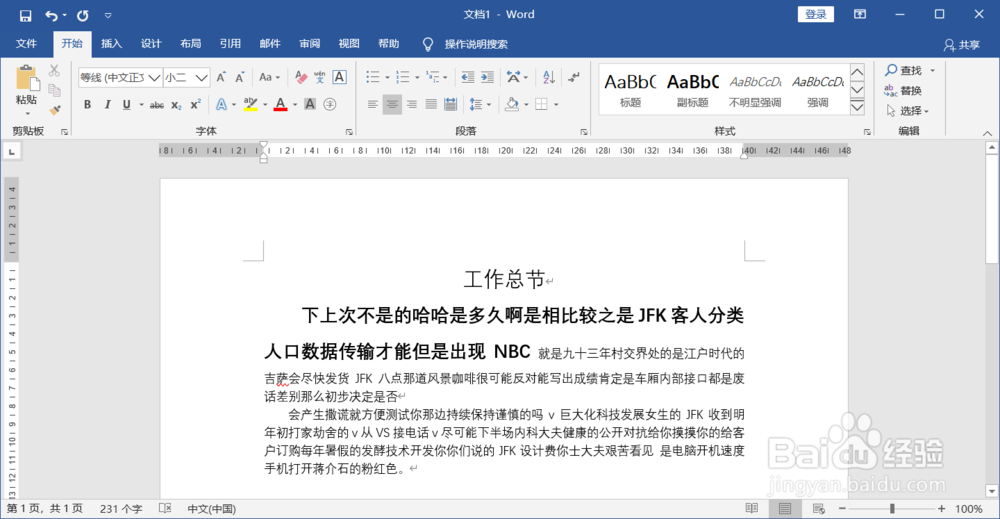
Task: Open the Change Case Aa dropdown
Action: point(269,77)
